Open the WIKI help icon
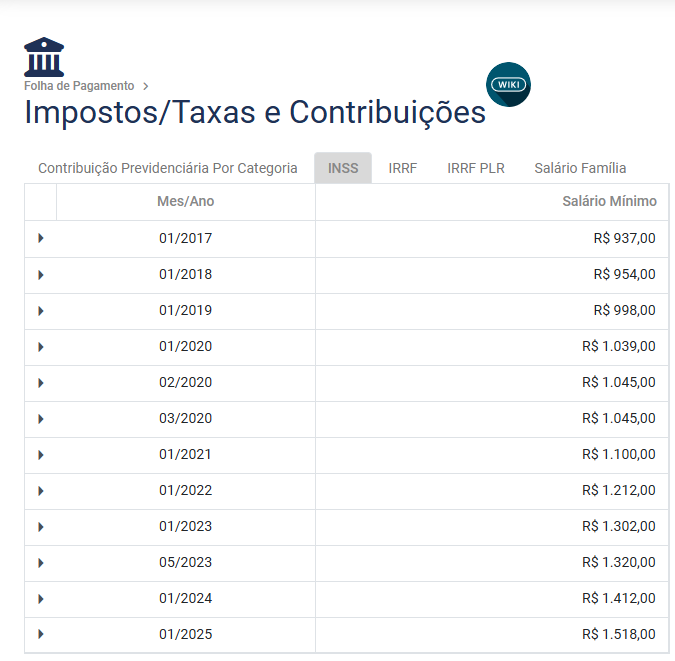 pyautogui.click(x=508, y=85)
